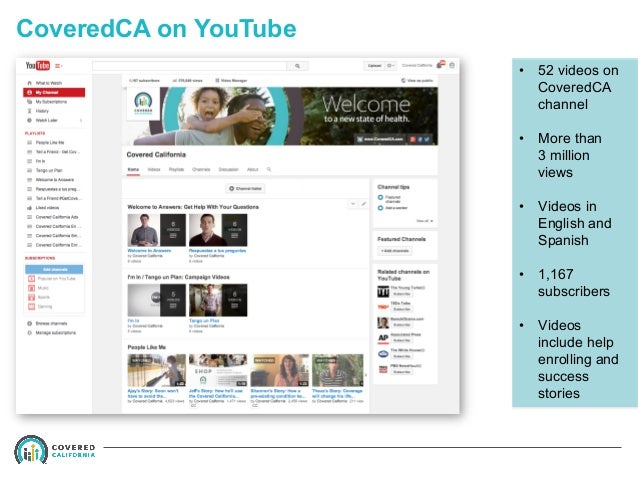Image resolution: width=638 pixels, height=479 pixels.
Task: Click the Gaming channel icon in subscriptions
Action: [31, 307]
